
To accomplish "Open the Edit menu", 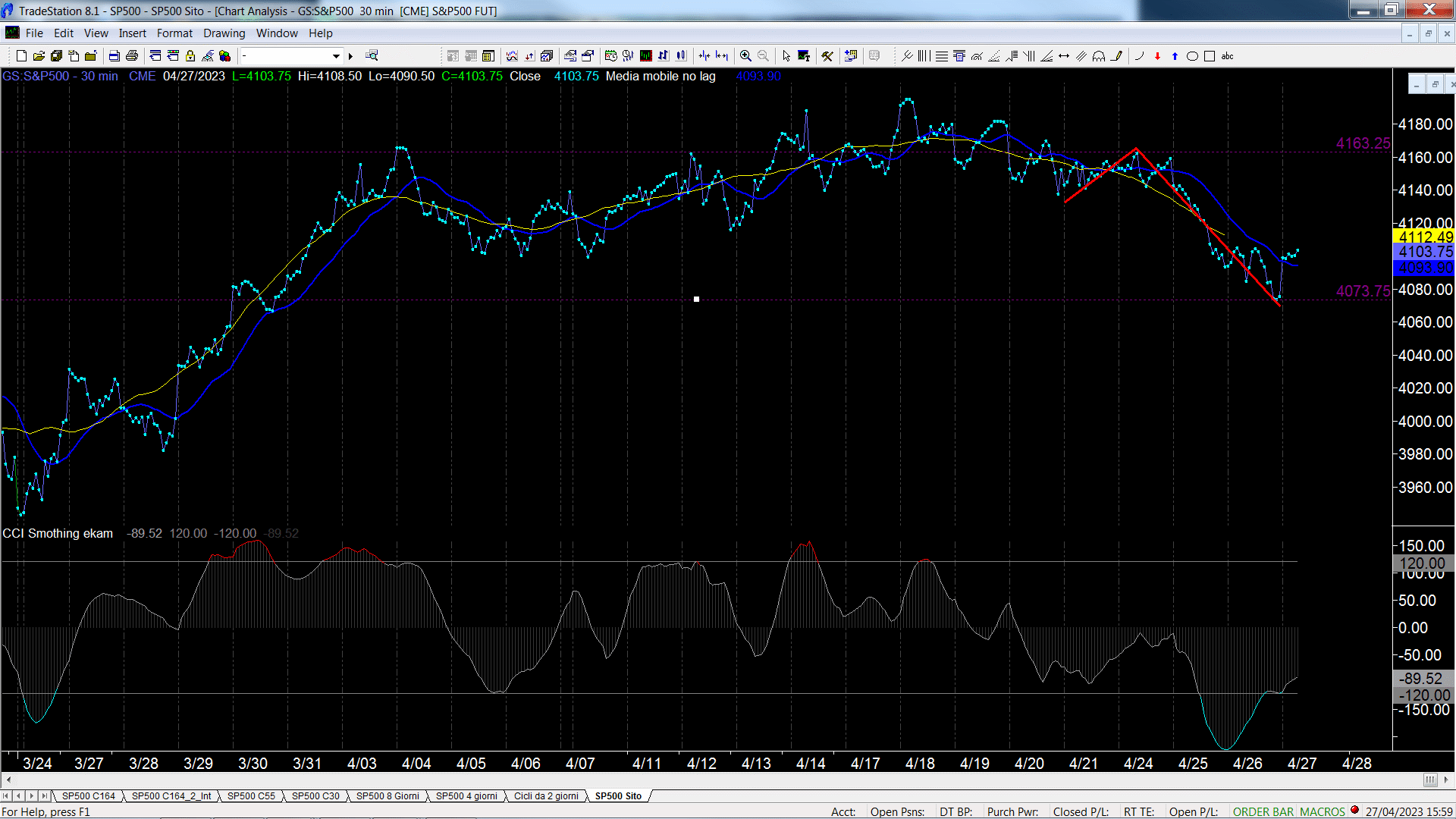I will point(64,33).
